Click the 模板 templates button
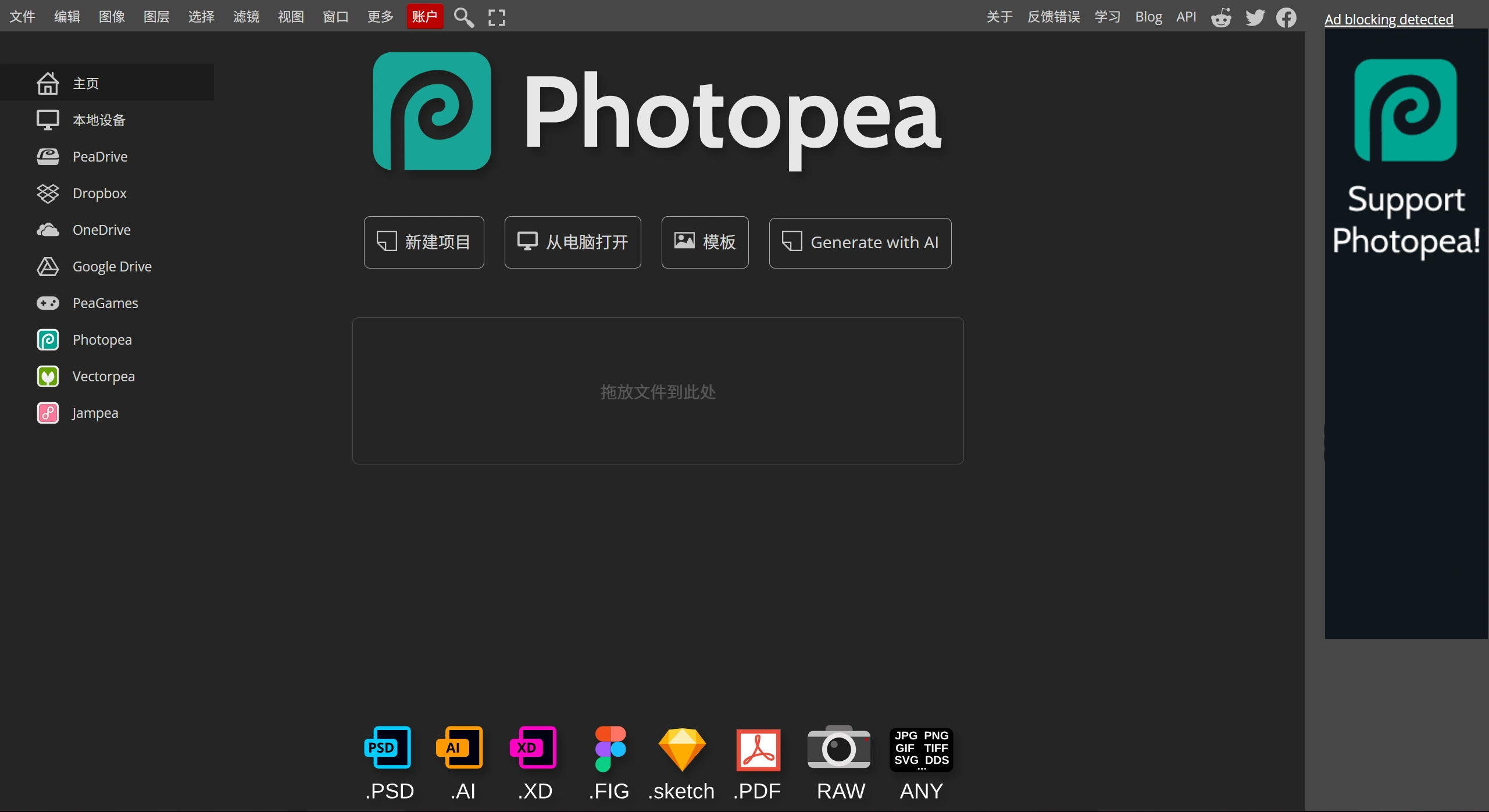 (705, 242)
